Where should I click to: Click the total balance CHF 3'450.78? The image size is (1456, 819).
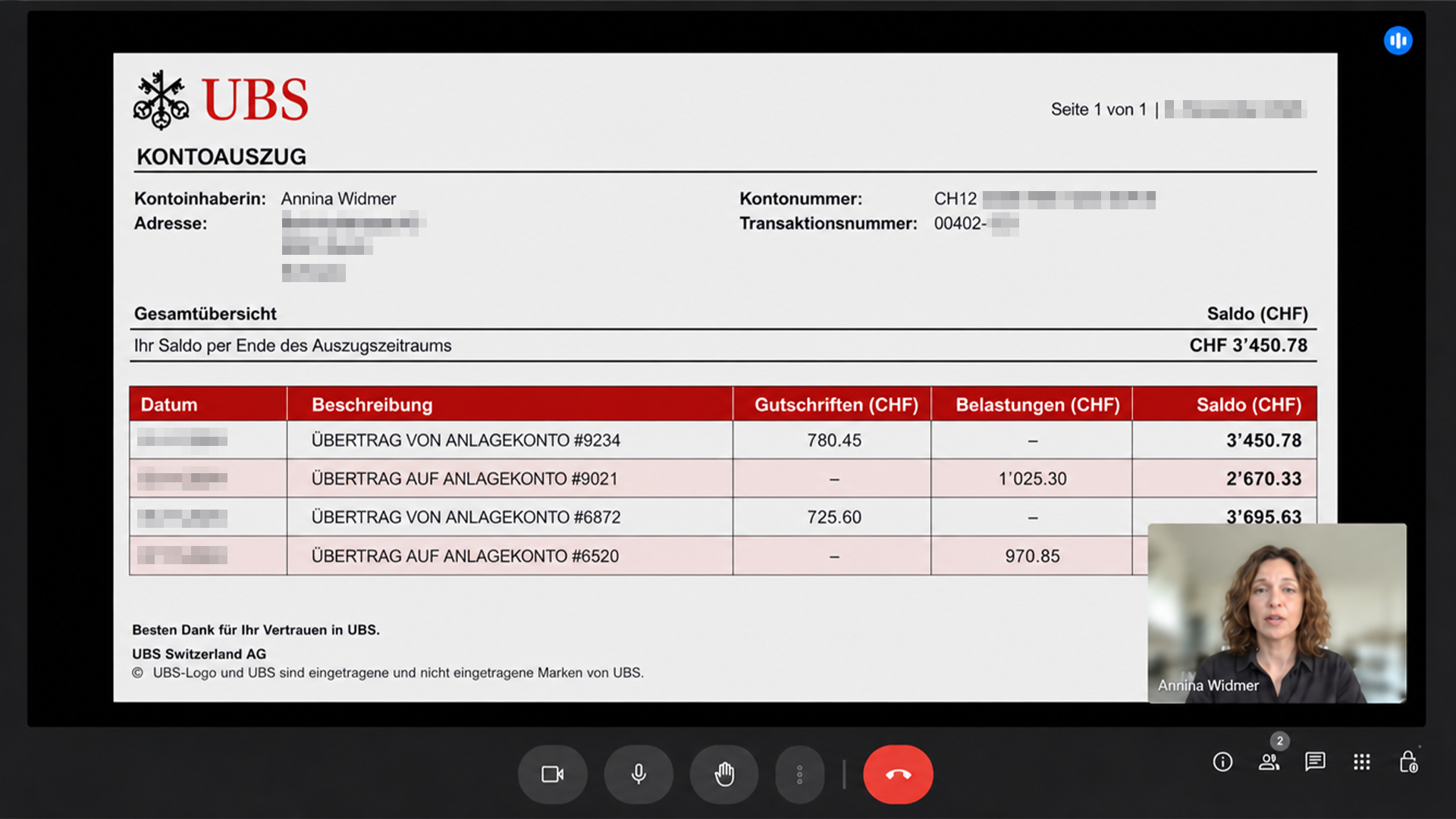point(1248,346)
